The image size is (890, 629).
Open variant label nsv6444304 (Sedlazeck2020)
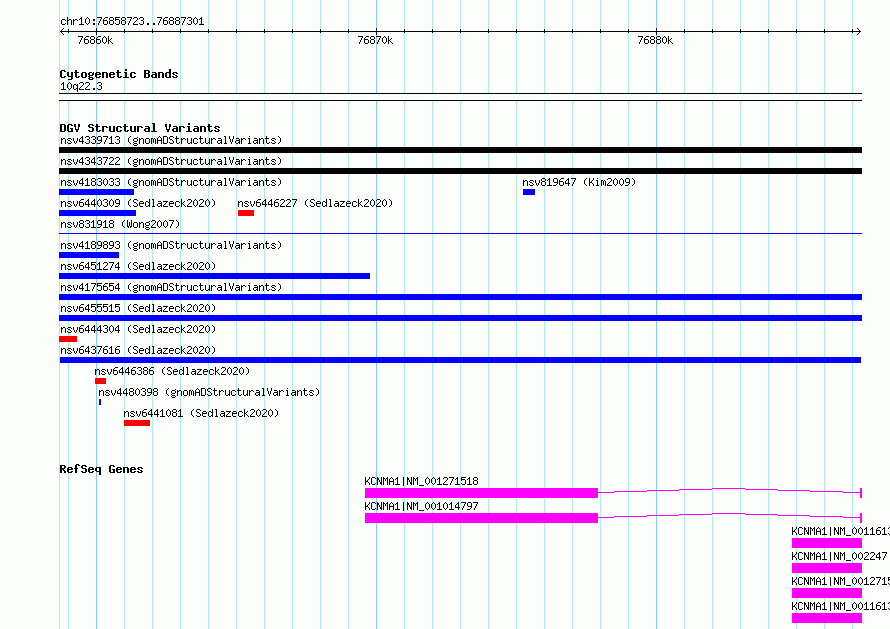click(x=138, y=329)
